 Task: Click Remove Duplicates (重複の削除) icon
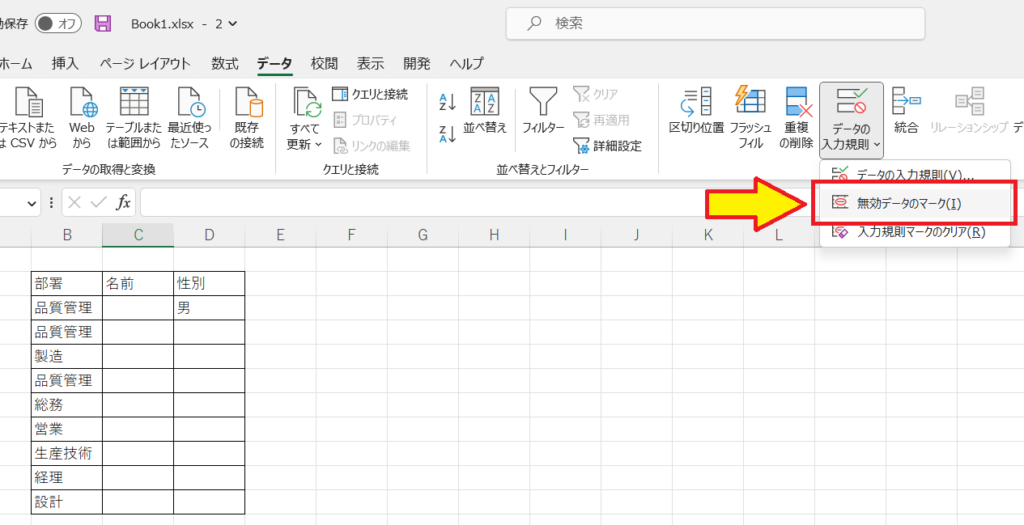point(796,105)
